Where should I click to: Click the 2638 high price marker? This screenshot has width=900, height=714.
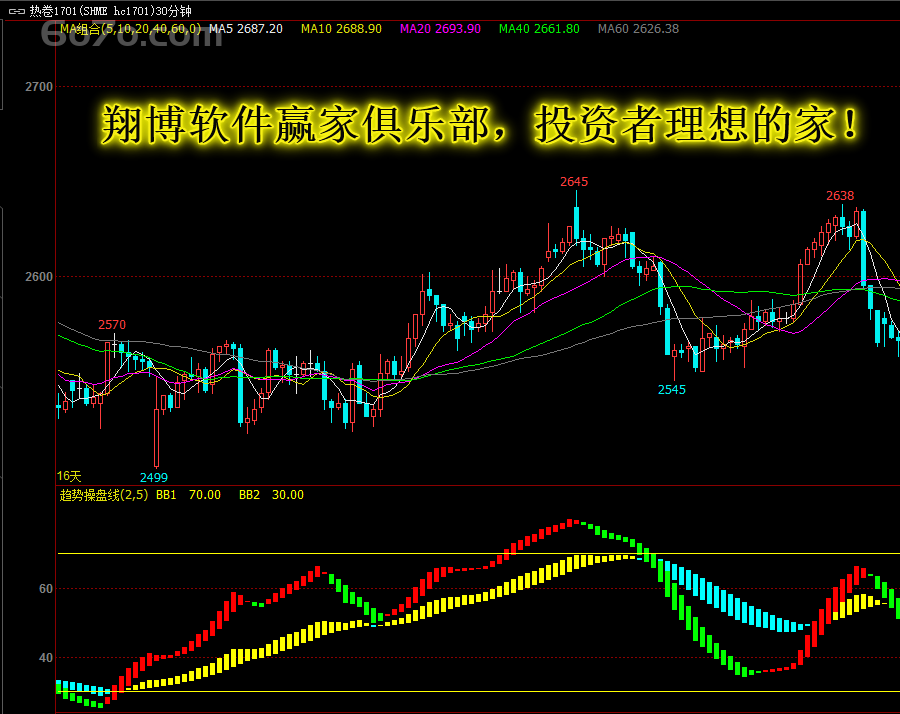[840, 196]
